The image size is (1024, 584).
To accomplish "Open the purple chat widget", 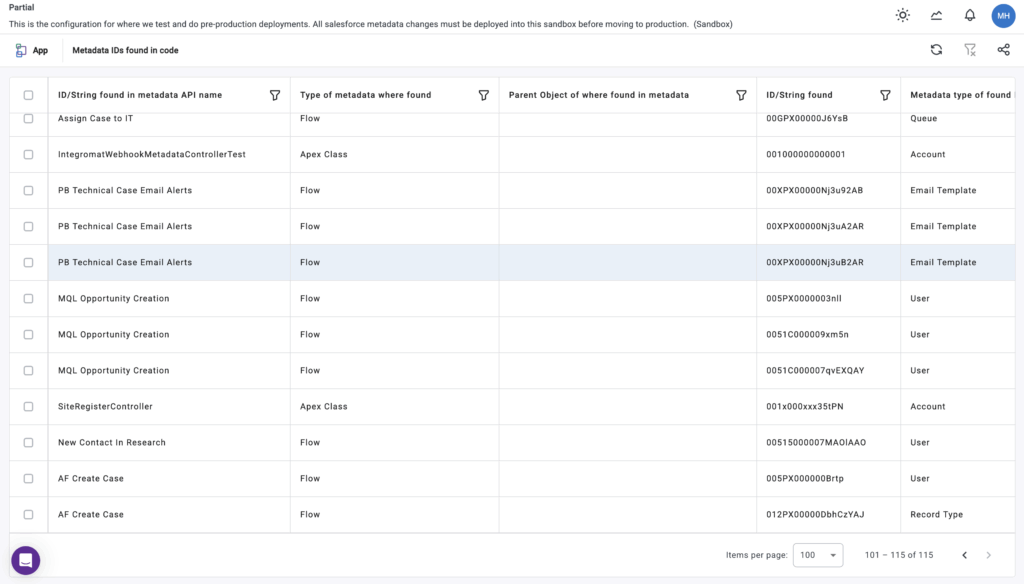I will (x=26, y=560).
